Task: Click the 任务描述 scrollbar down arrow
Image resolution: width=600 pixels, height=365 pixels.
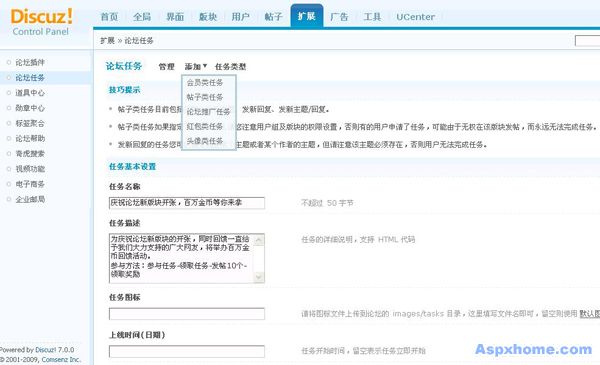Action: (259, 277)
